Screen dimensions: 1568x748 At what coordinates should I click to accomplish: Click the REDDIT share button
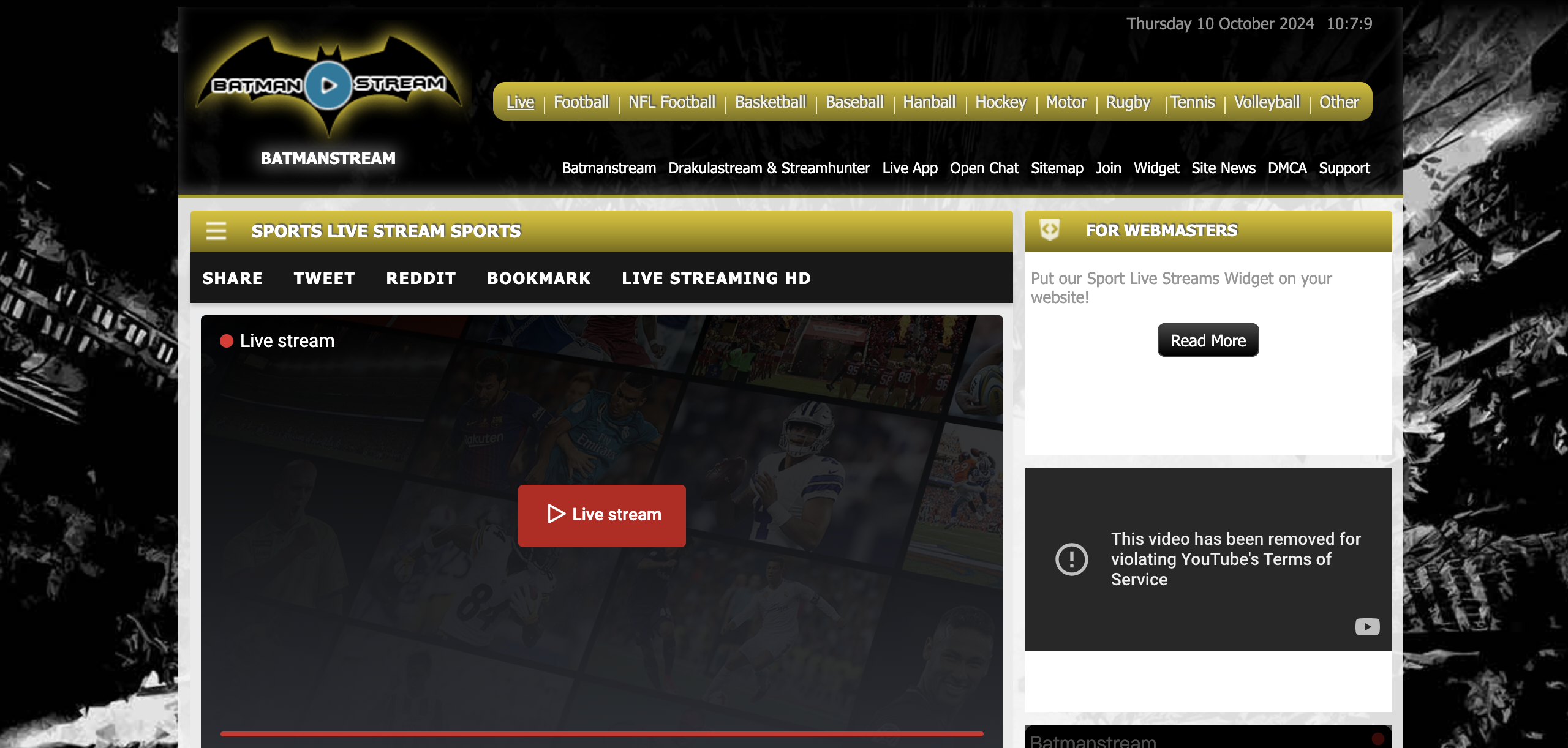click(421, 279)
